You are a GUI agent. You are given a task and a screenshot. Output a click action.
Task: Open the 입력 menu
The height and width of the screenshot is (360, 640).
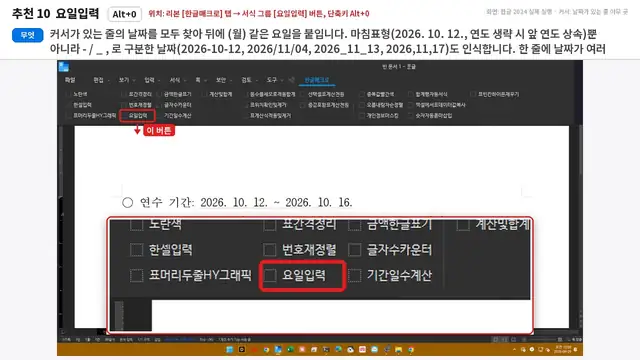[x=149, y=80]
